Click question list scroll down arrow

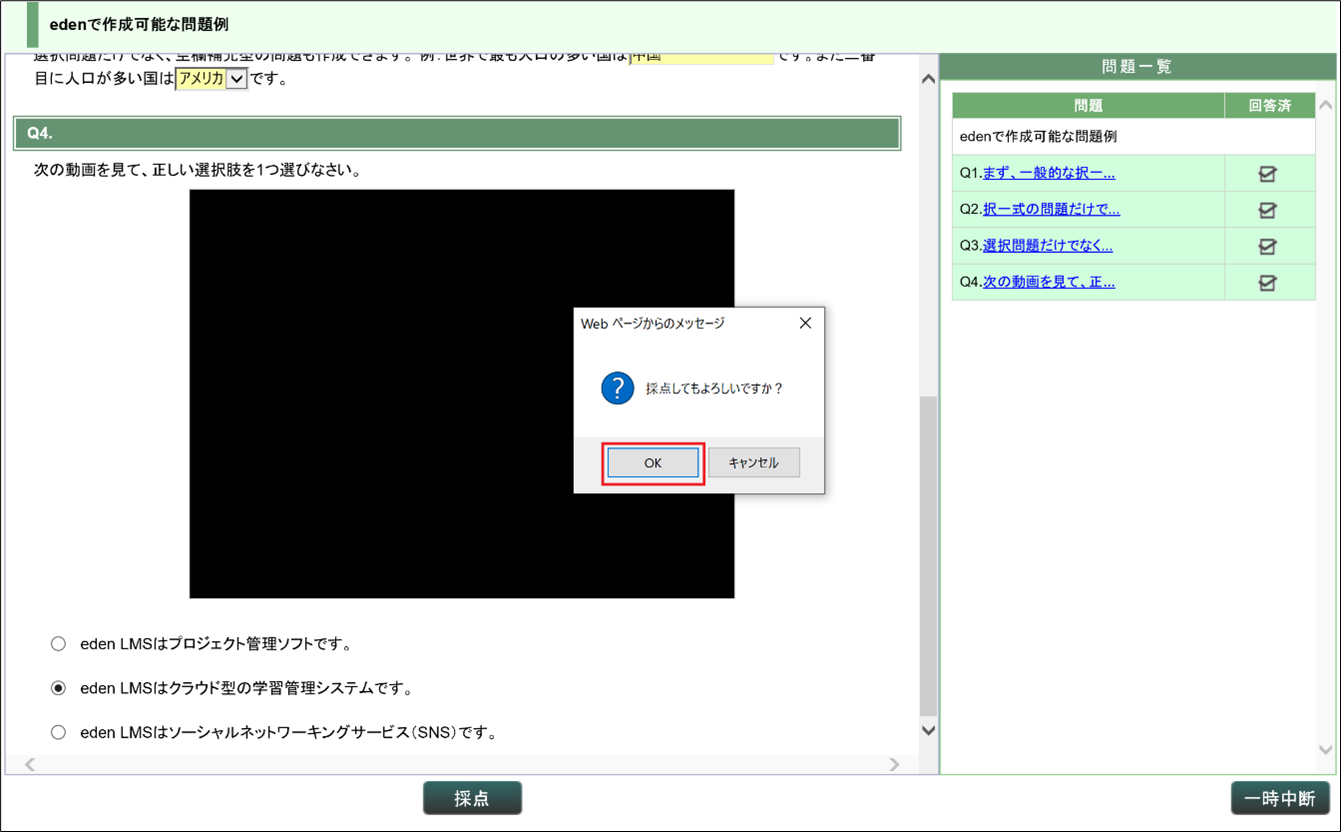pos(1326,749)
